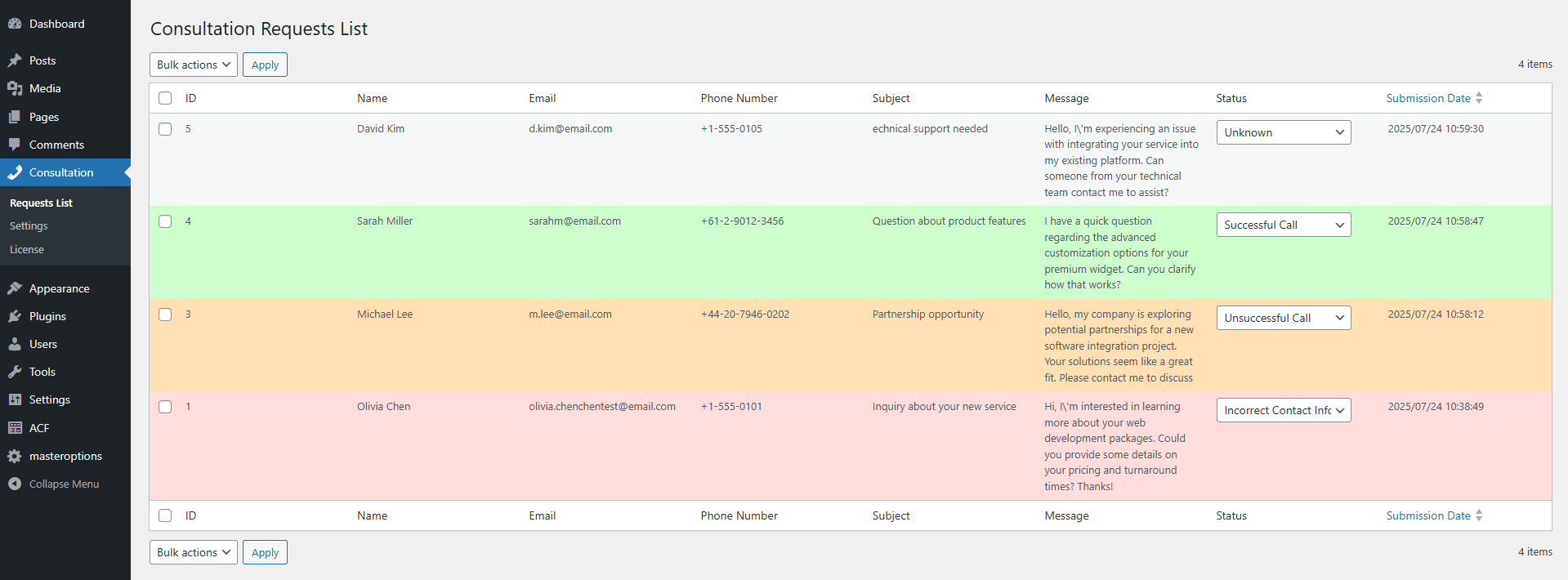Open the Settings submenu under Consultation
This screenshot has width=1568, height=580.
[29, 226]
